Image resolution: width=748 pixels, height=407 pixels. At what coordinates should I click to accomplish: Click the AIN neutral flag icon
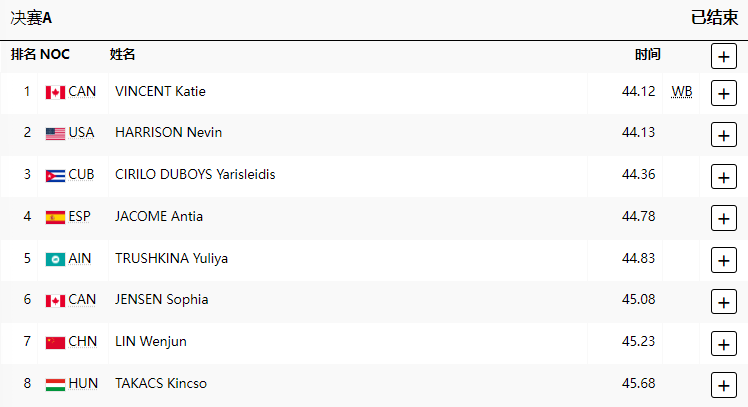click(55, 259)
